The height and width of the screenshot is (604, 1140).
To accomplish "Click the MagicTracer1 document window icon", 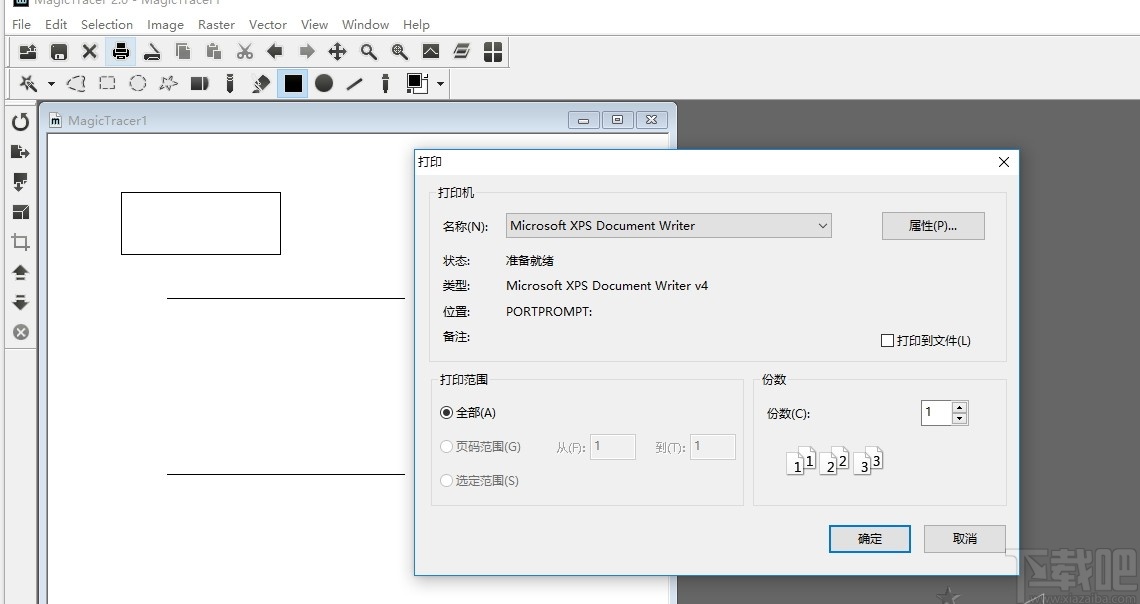I will pyautogui.click(x=55, y=121).
